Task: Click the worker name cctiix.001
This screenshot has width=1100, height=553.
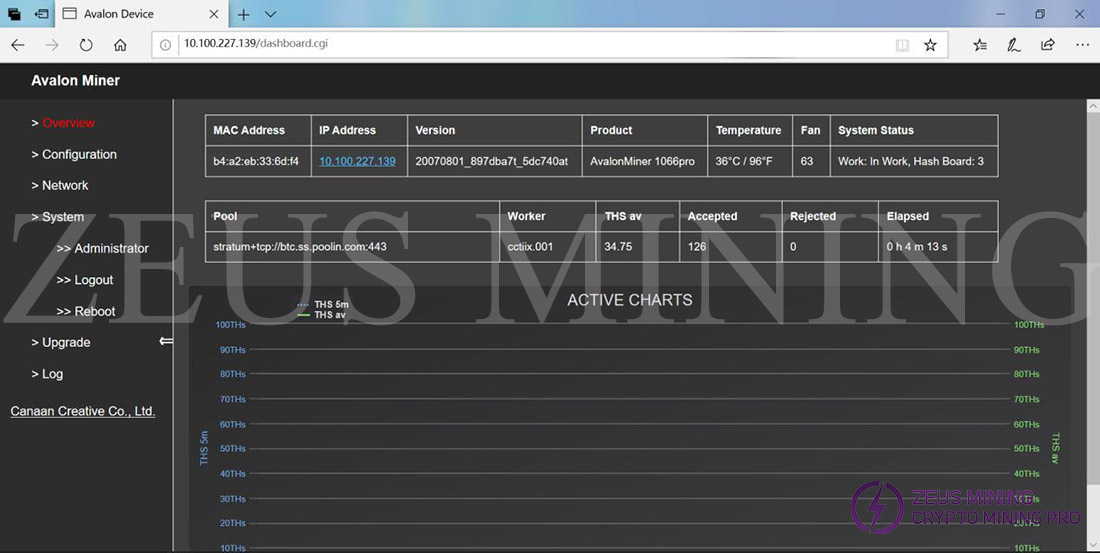Action: click(x=530, y=247)
